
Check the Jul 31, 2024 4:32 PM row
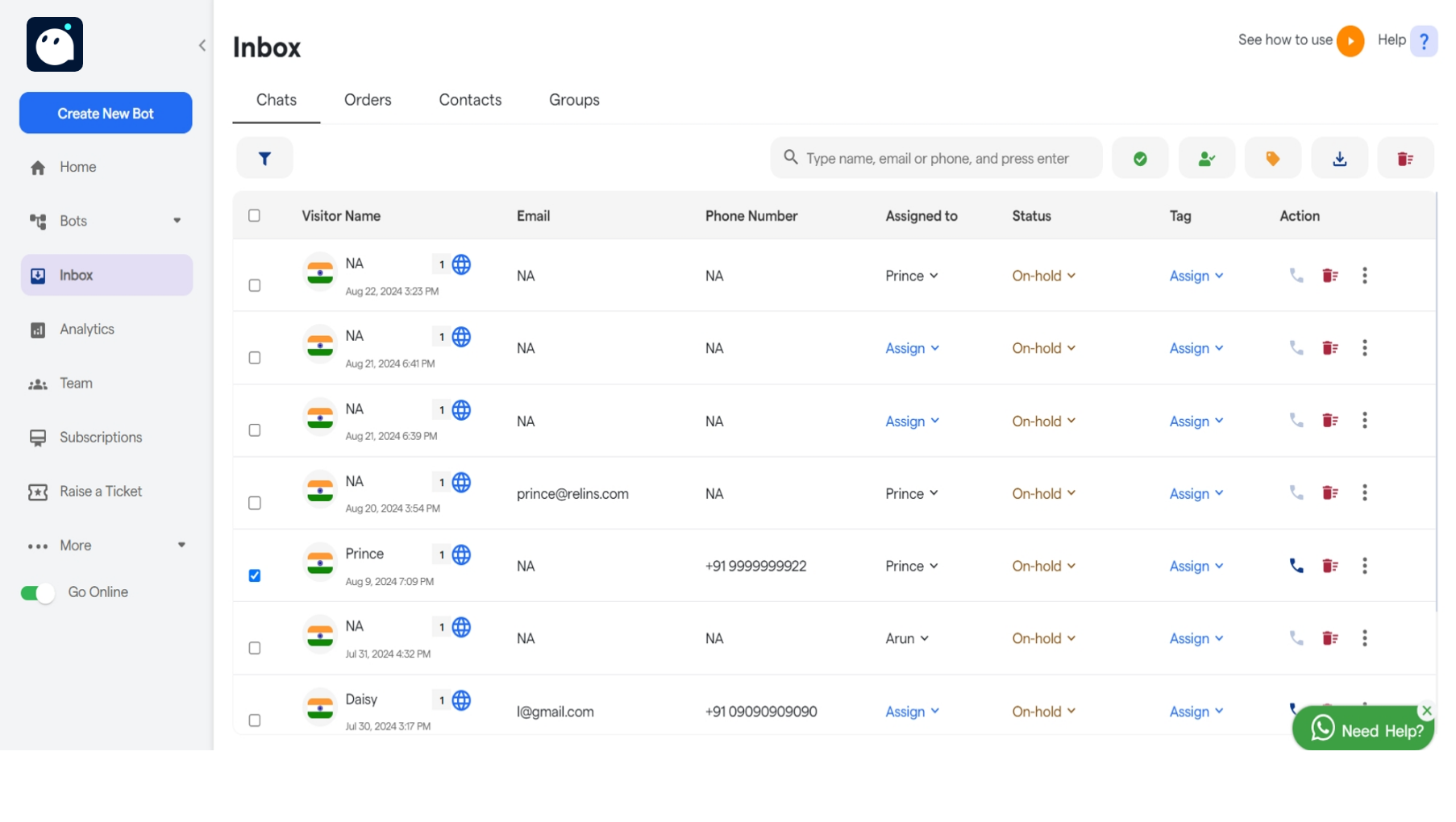[x=255, y=648]
